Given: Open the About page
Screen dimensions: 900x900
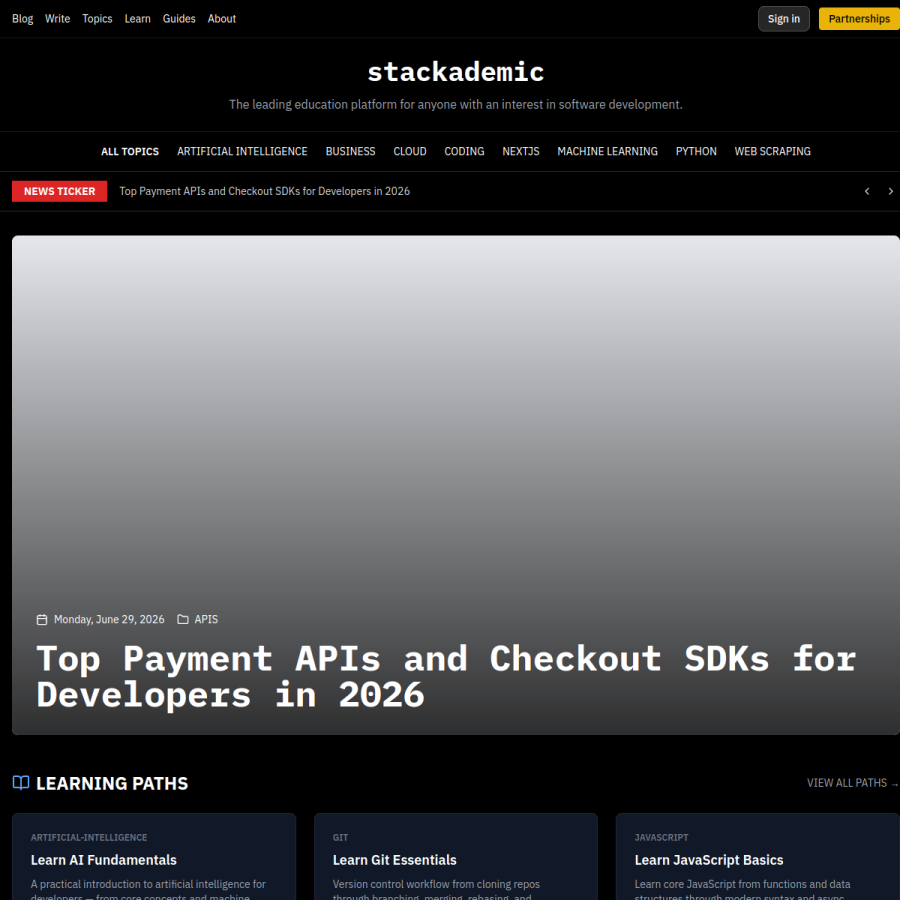Looking at the screenshot, I should 222,19.
